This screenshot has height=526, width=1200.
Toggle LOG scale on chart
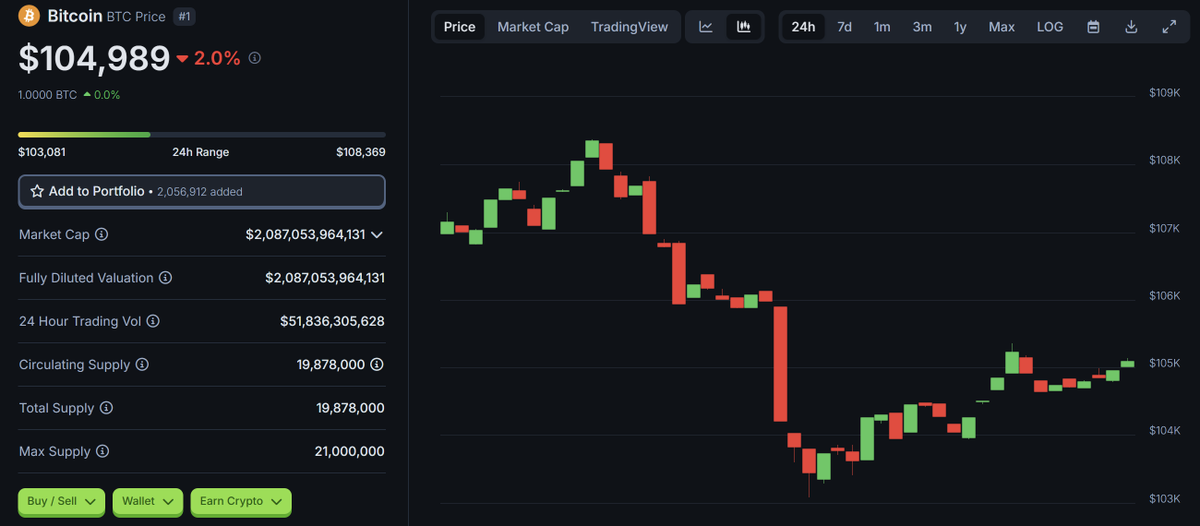coord(1050,27)
